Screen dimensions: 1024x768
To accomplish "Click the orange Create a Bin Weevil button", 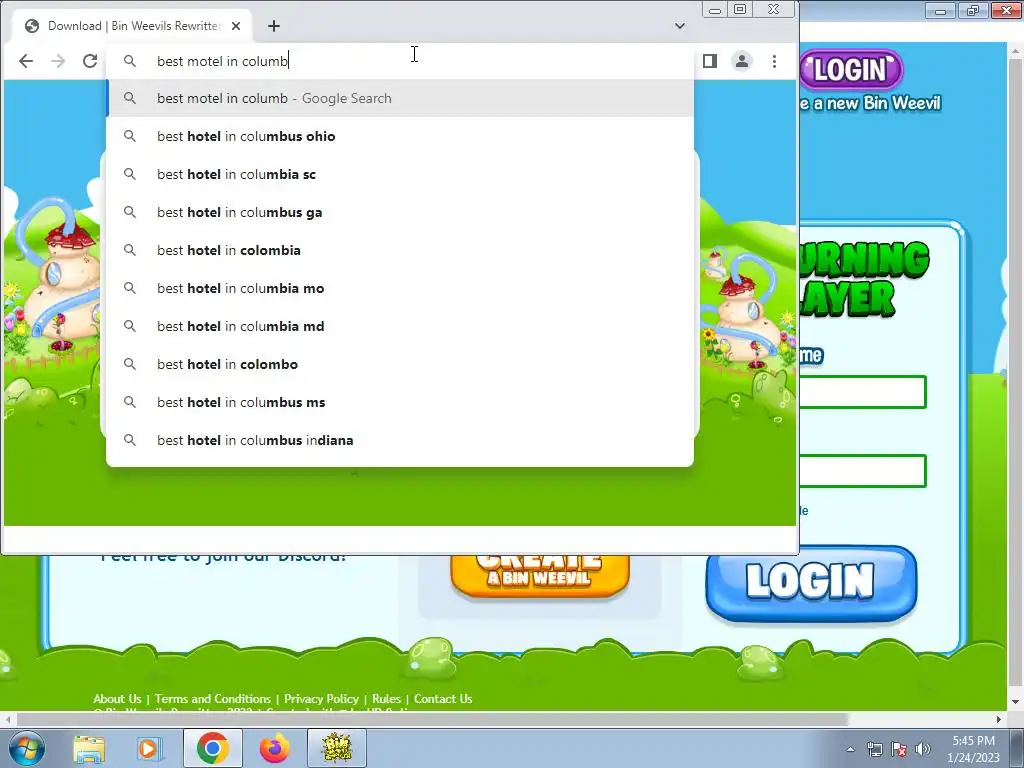I will 539,575.
